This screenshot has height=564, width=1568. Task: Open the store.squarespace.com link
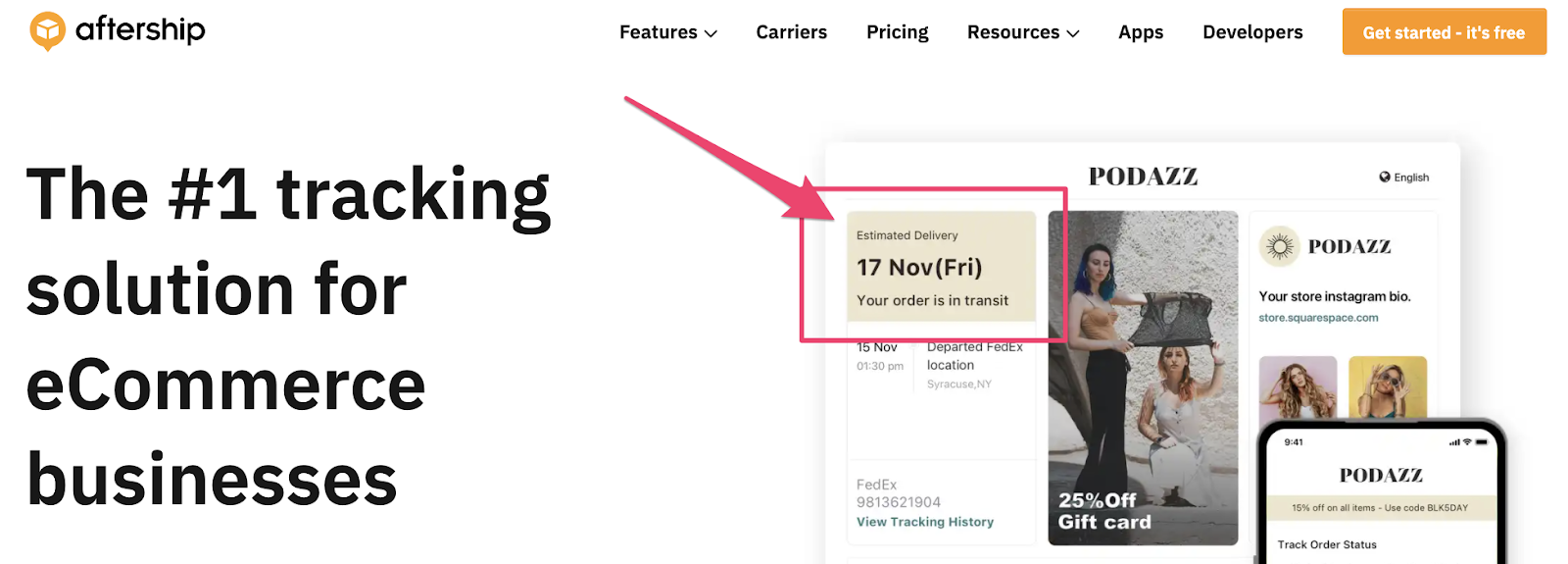(1318, 318)
